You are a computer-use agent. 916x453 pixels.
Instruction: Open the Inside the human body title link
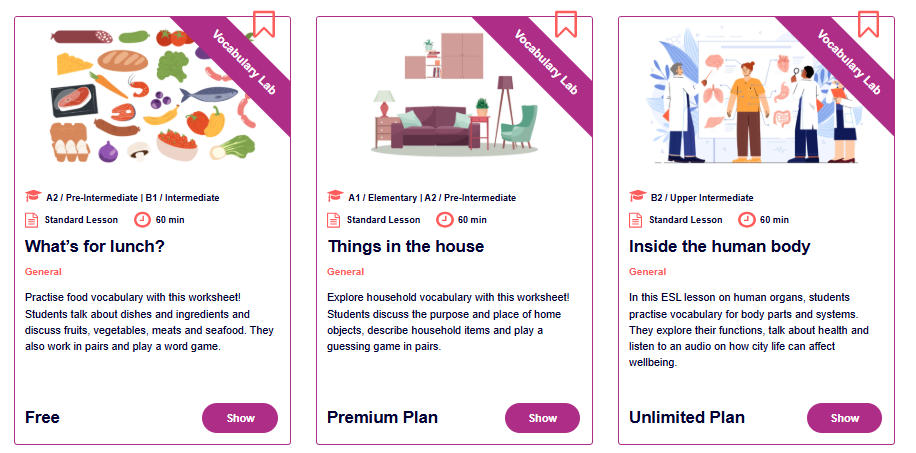pos(719,246)
